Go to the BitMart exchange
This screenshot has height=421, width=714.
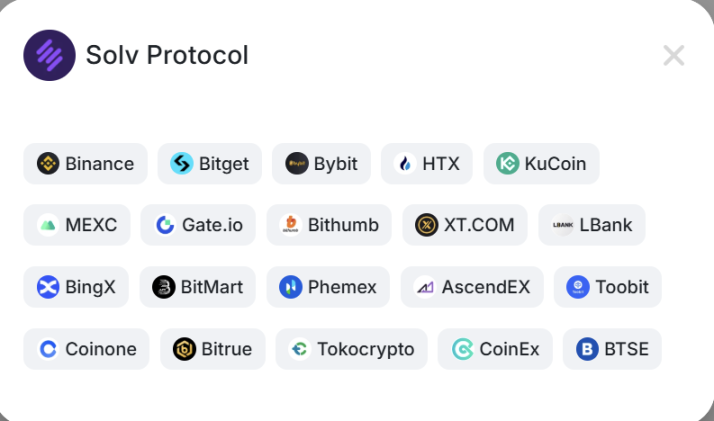pos(197,288)
